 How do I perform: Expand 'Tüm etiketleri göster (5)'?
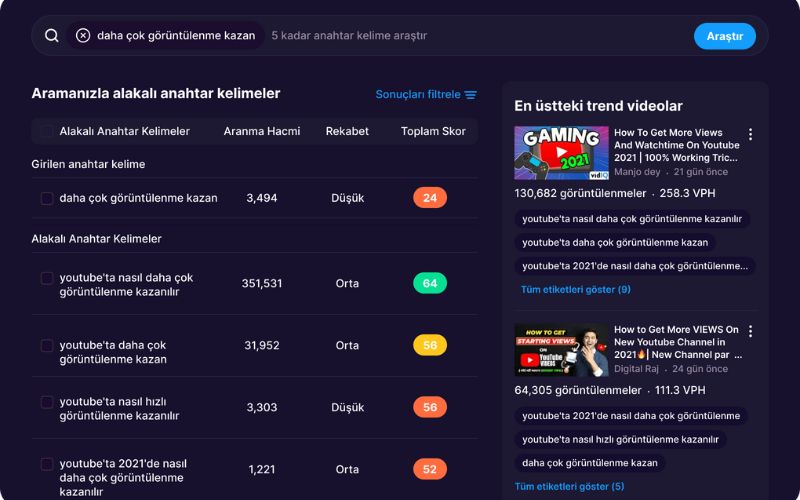click(x=569, y=486)
